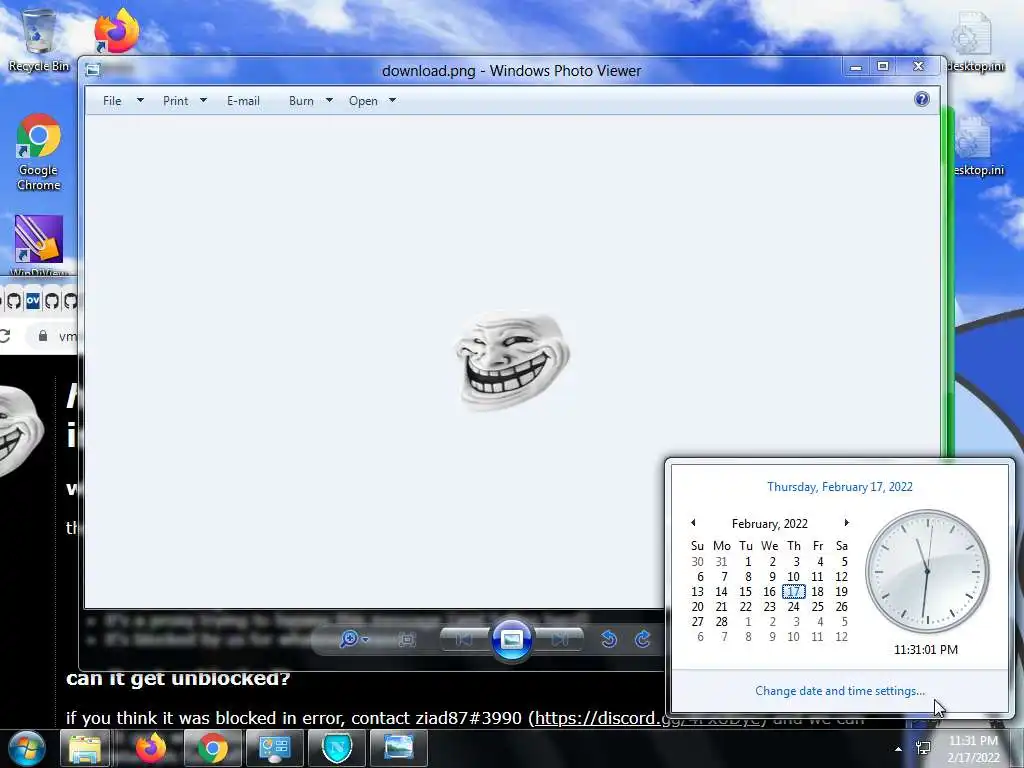Open the shield 'N' taskbar icon
1024x768 pixels.
point(337,748)
